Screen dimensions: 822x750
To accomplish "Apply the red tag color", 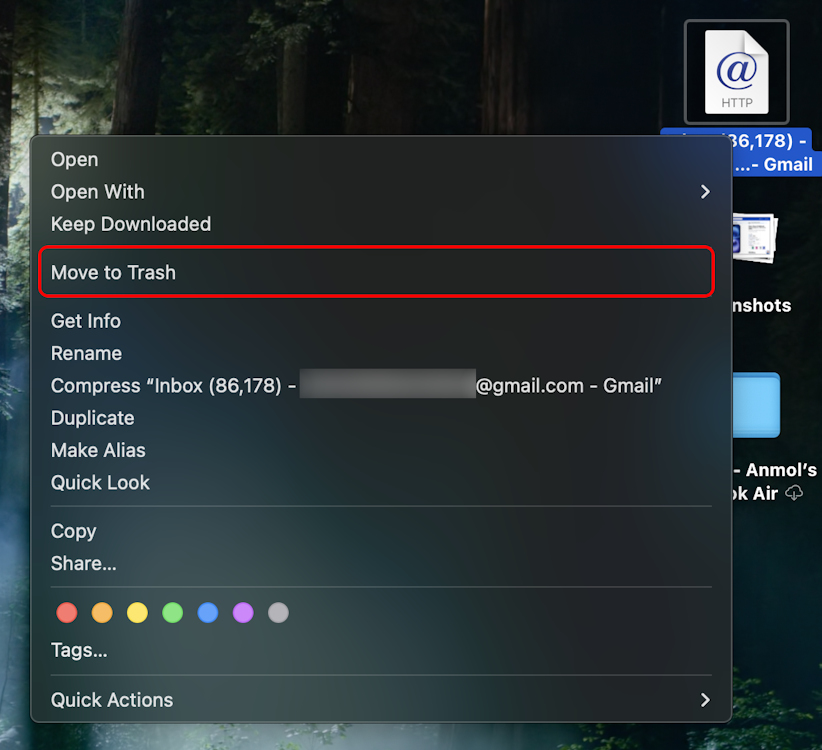I will (67, 613).
